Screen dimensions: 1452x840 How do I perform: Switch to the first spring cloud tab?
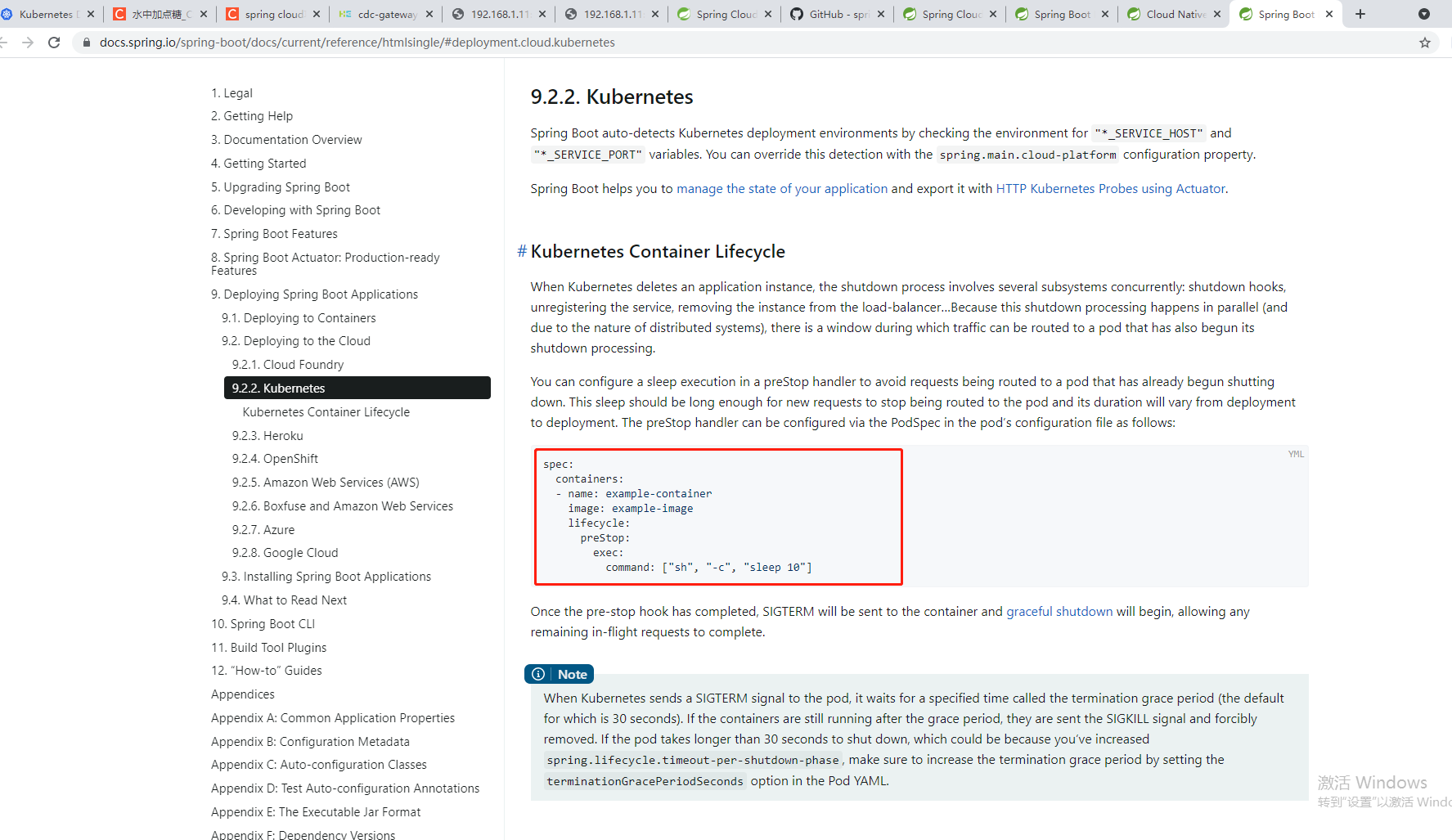tap(273, 14)
